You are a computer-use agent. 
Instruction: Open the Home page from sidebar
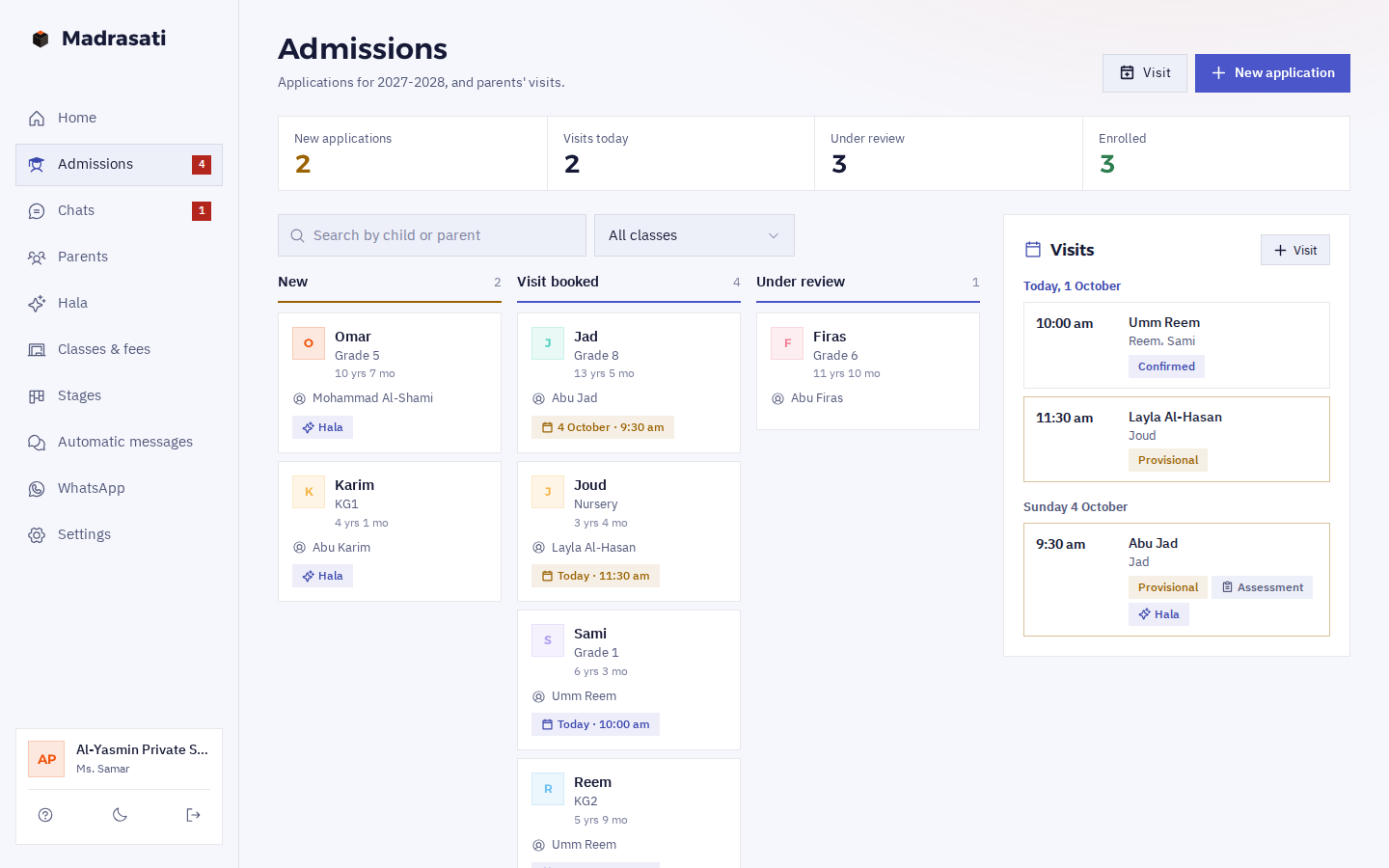(x=119, y=118)
